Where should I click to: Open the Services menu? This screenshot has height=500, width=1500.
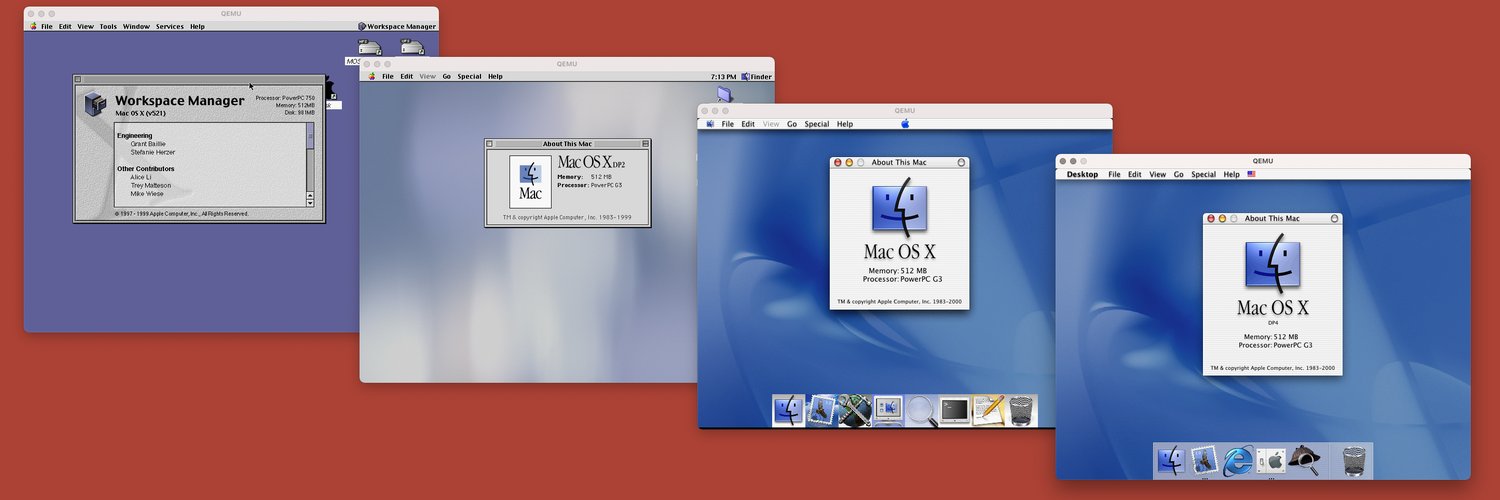tap(169, 26)
